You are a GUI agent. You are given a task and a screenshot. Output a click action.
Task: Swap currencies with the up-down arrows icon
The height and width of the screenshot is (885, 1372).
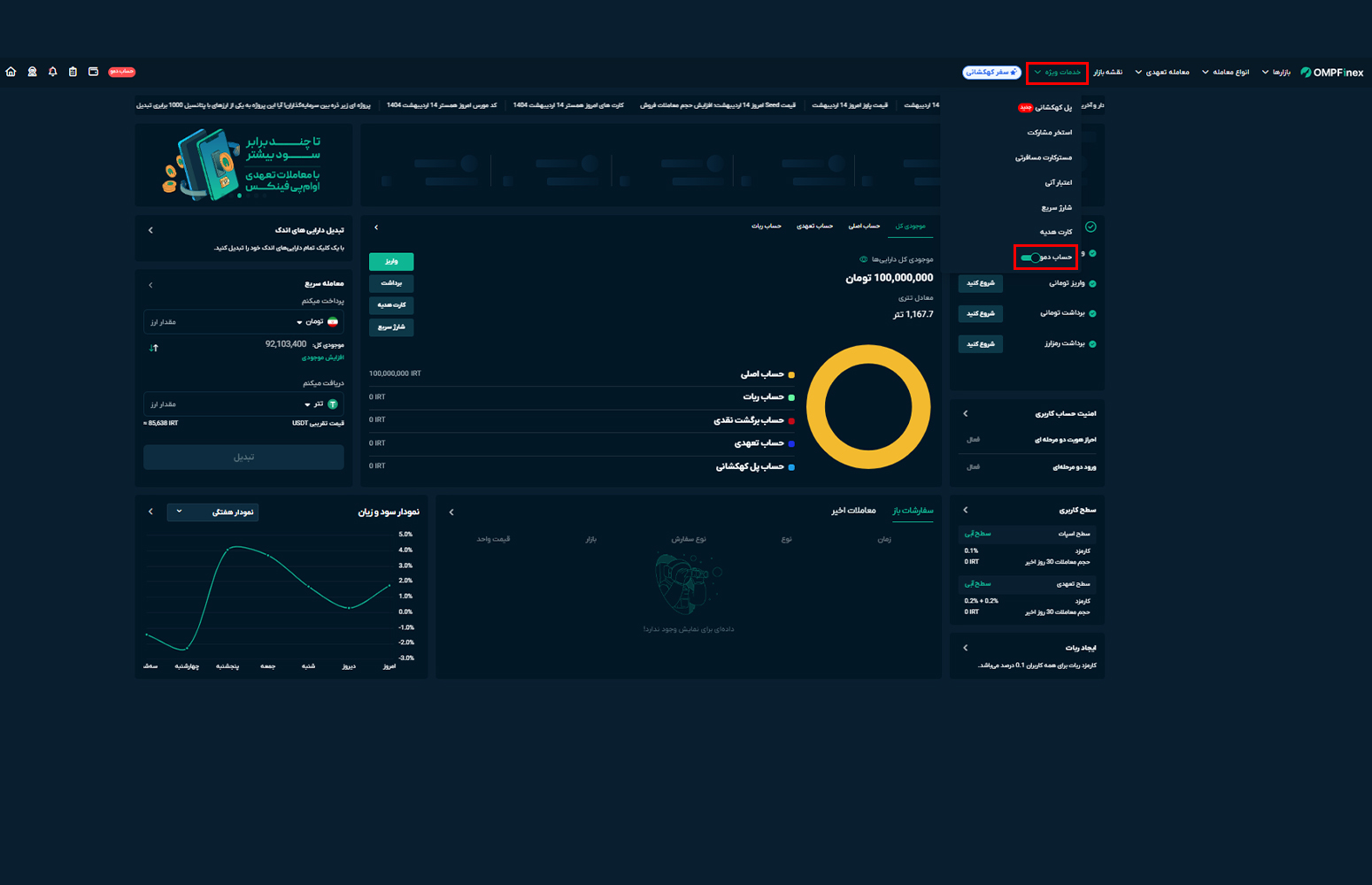[x=154, y=348]
